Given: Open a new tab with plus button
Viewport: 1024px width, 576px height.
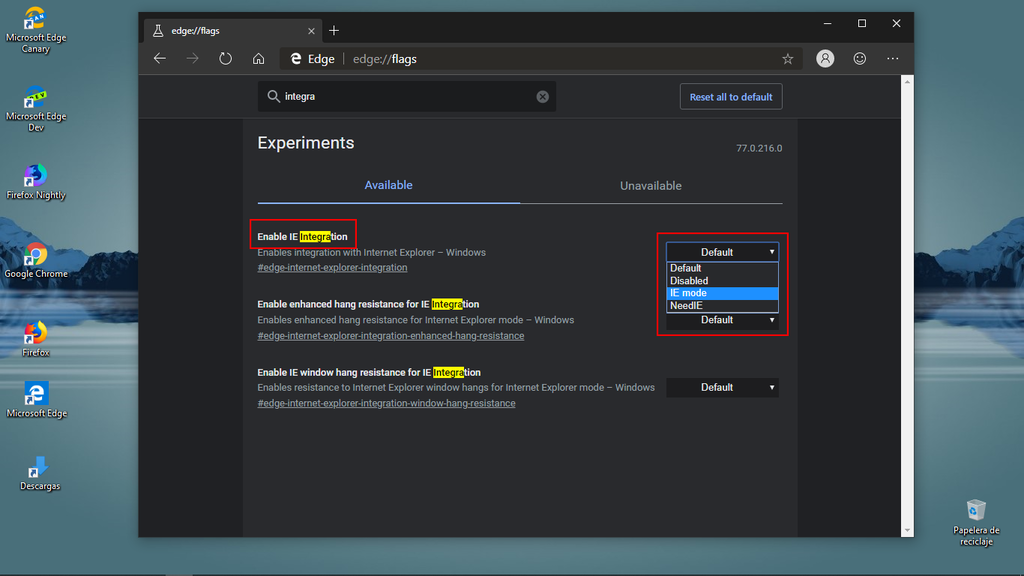Looking at the screenshot, I should [334, 31].
